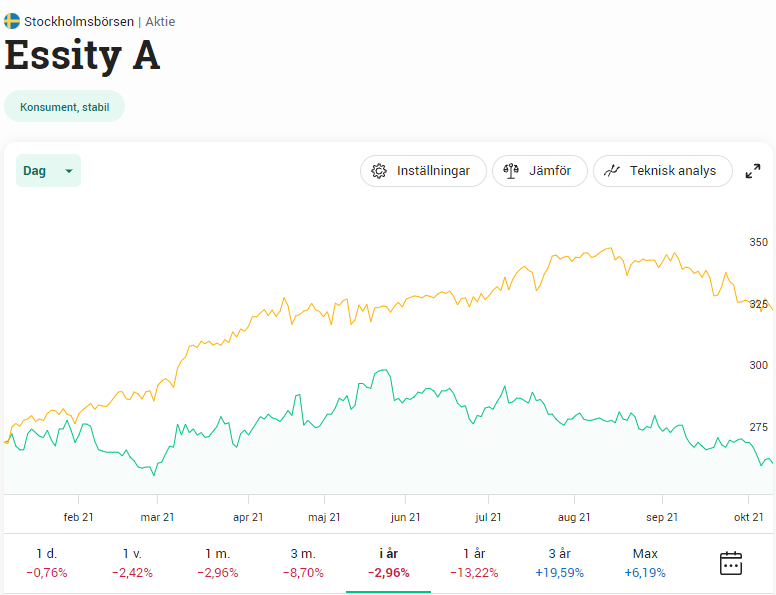Click the jul 21 axis label
776x595 pixels.
click(488, 517)
